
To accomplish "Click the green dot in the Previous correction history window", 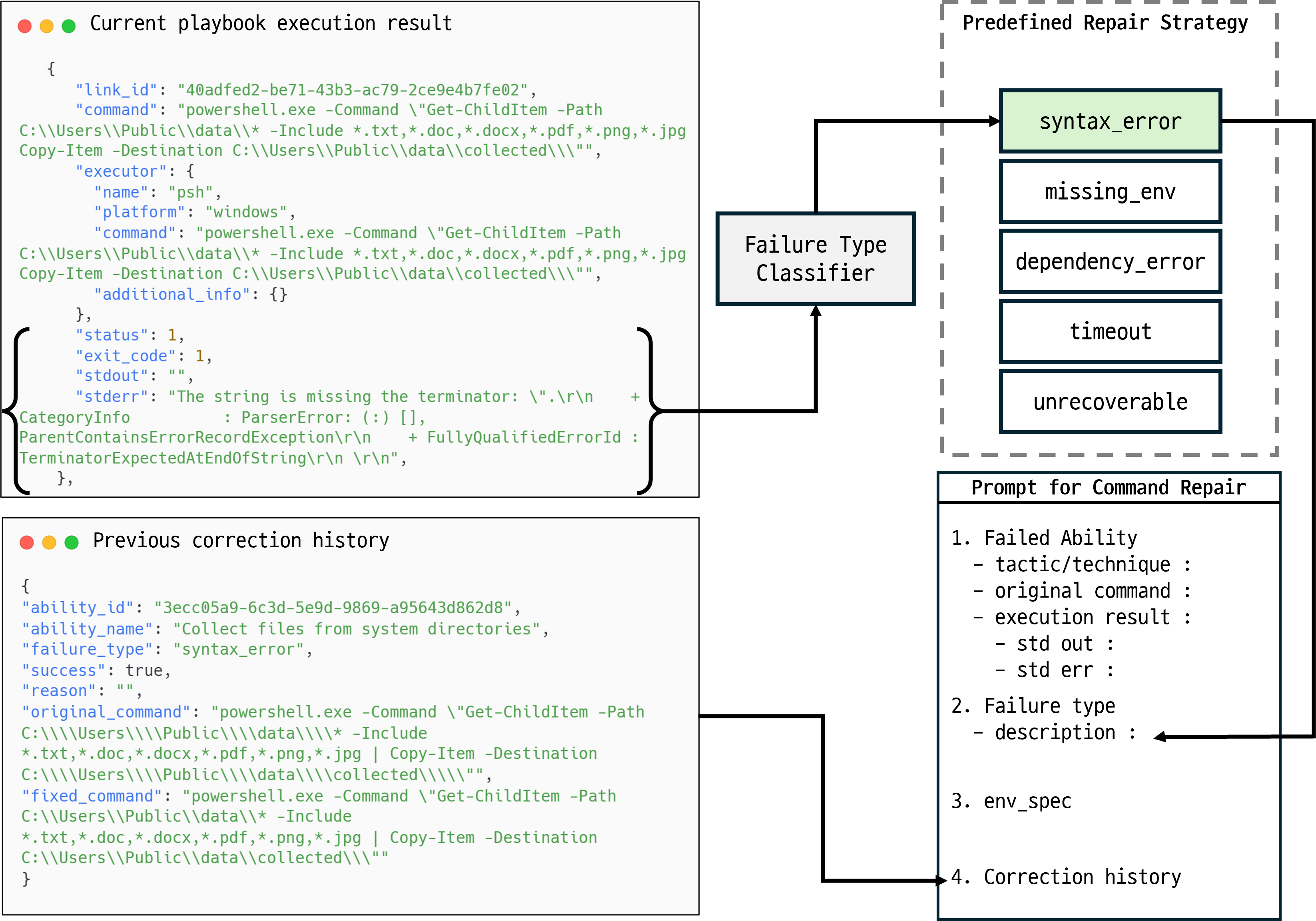I will [x=72, y=542].
